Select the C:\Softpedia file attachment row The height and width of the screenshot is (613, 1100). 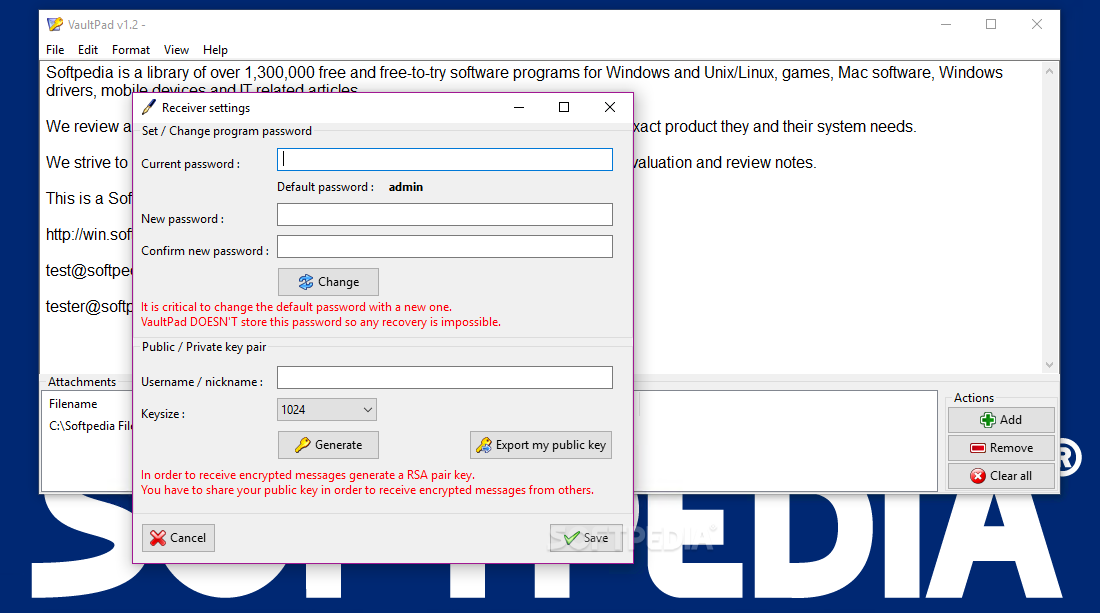(x=90, y=426)
